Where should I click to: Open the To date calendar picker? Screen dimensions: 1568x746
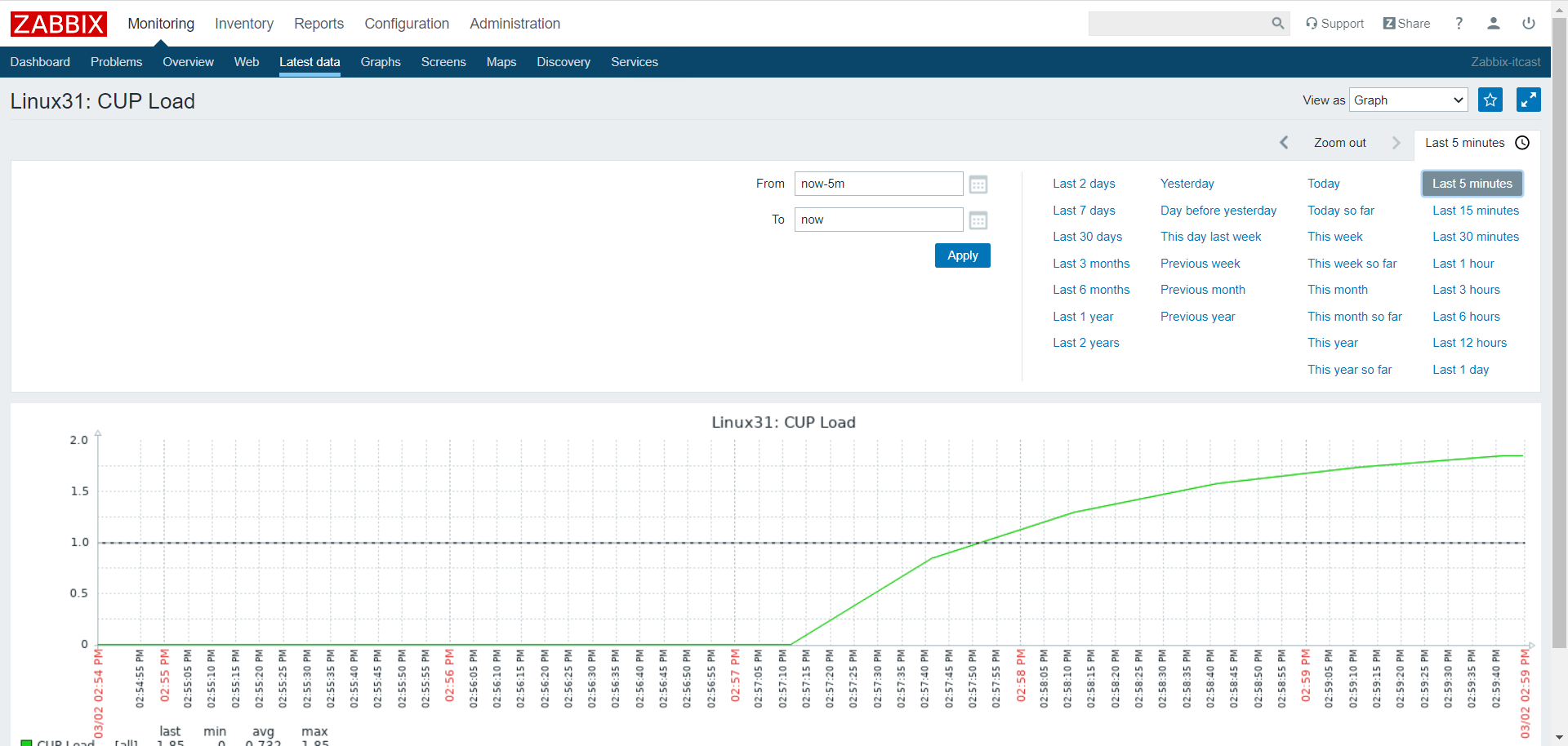click(x=978, y=220)
